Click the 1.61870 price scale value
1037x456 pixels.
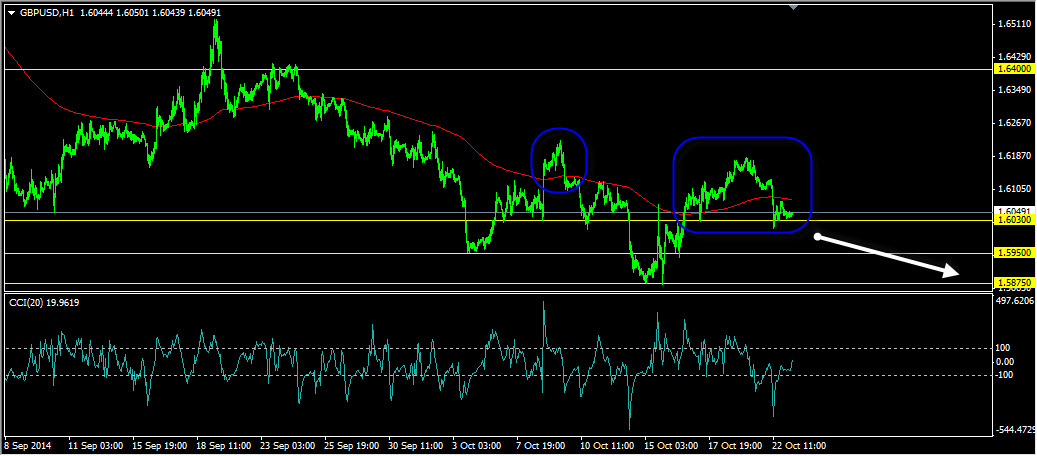click(1015, 156)
